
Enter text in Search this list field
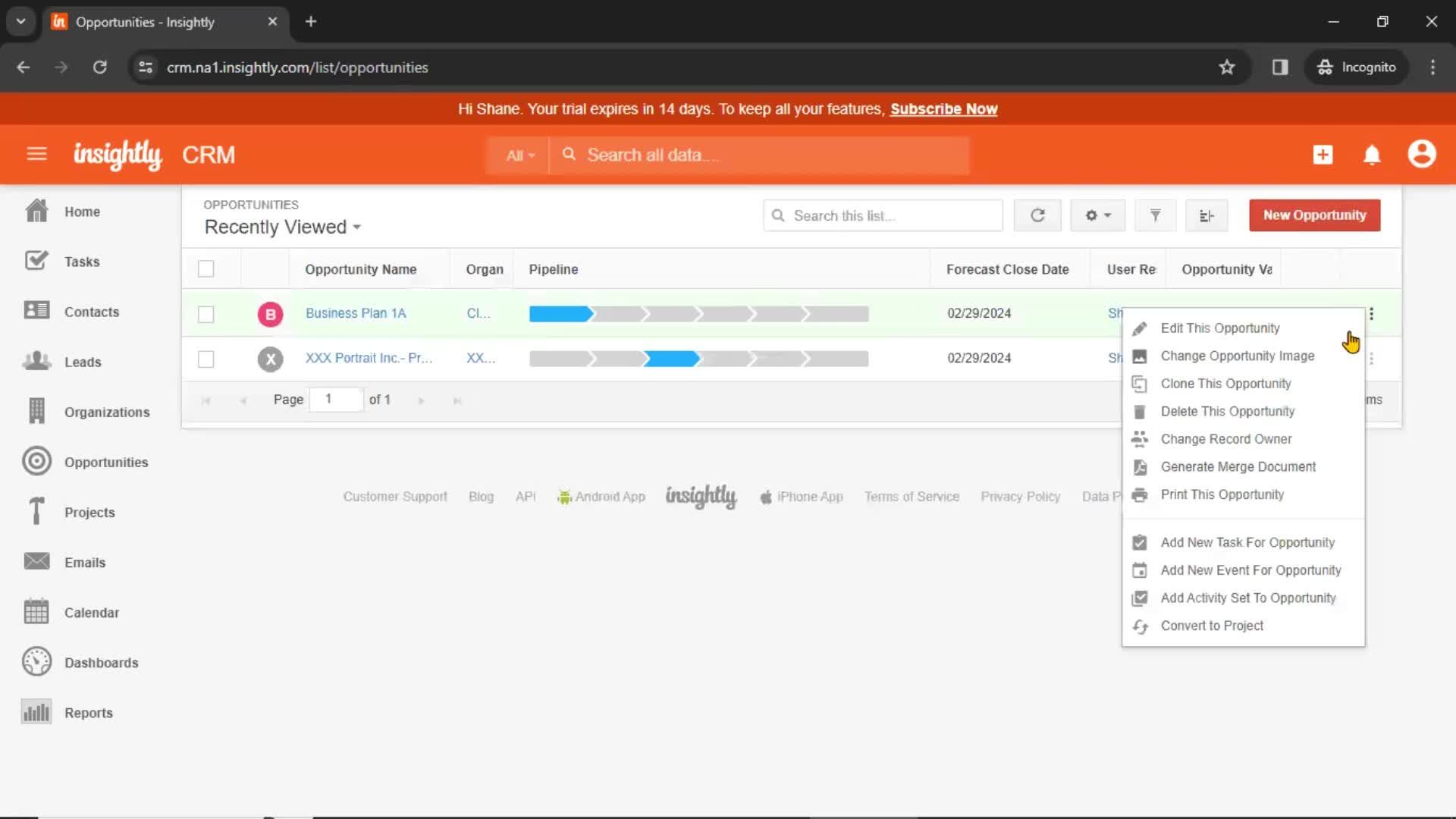[884, 215]
